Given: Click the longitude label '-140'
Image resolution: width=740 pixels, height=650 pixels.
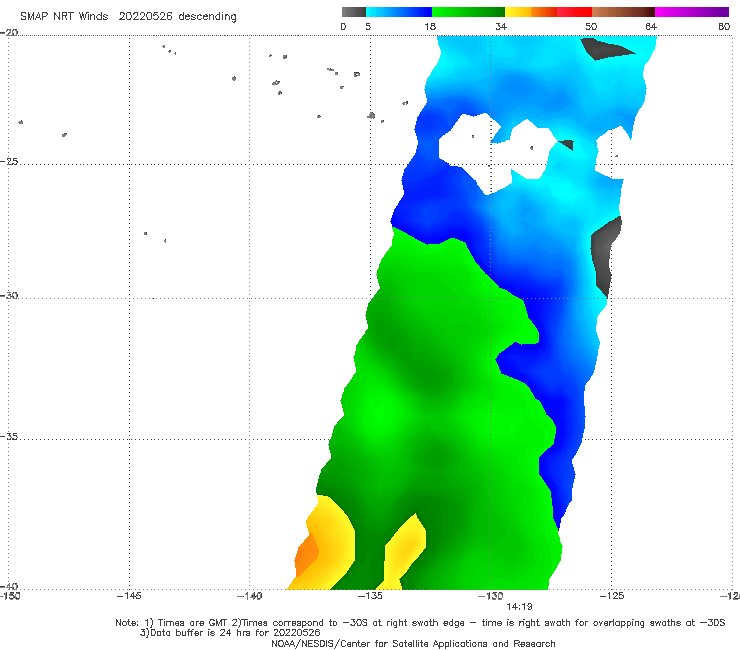Looking at the screenshot, I should tap(249, 596).
